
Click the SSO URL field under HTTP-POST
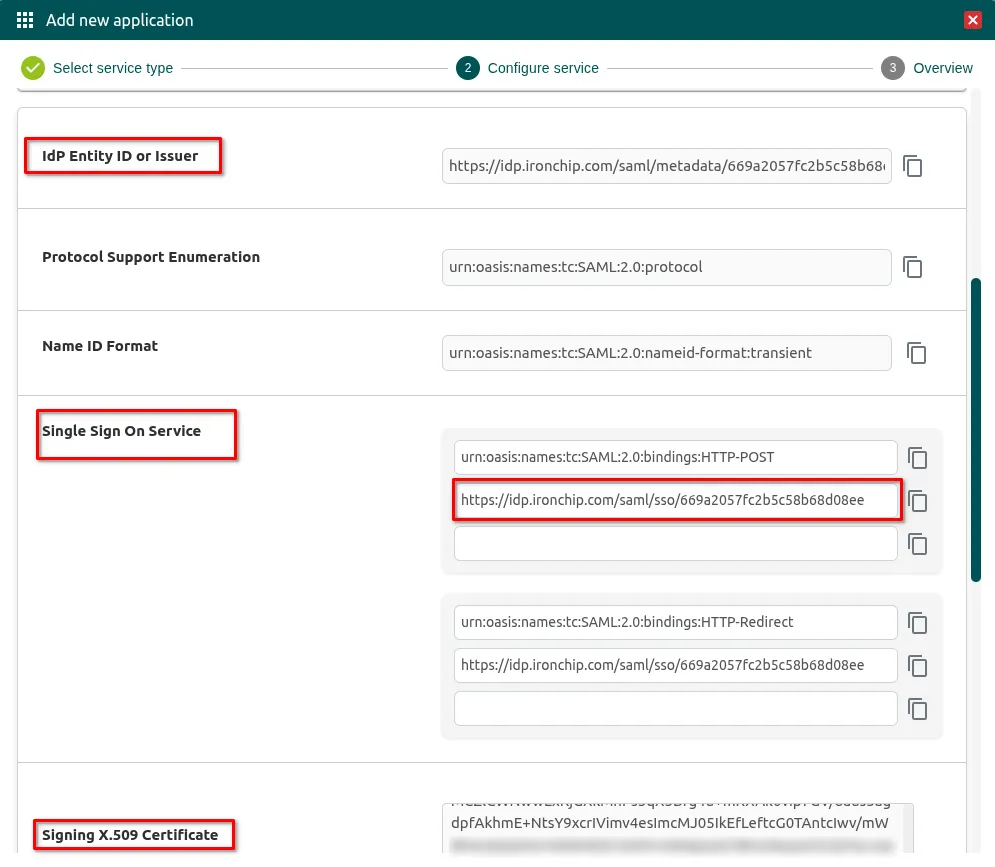(x=675, y=500)
